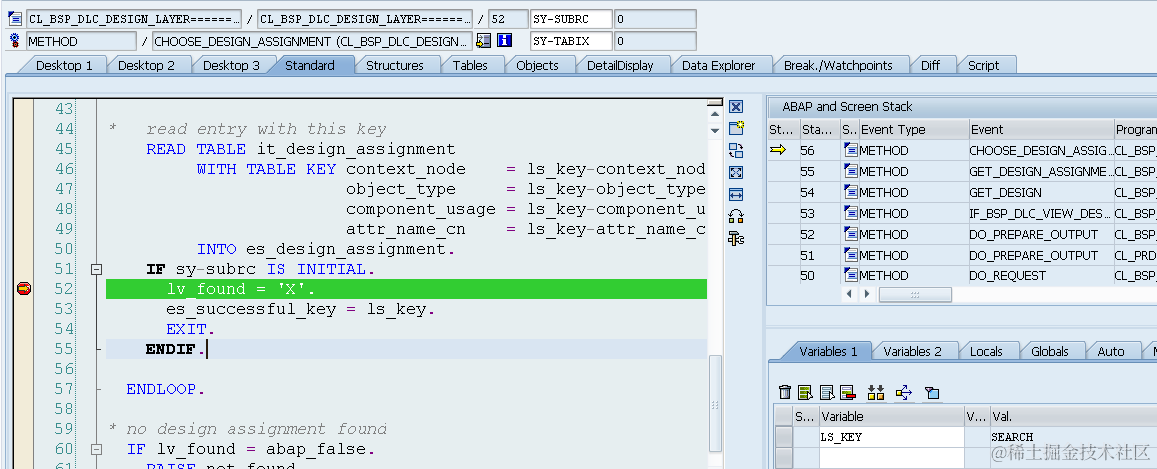Open the DetailDisplay tab

point(620,65)
